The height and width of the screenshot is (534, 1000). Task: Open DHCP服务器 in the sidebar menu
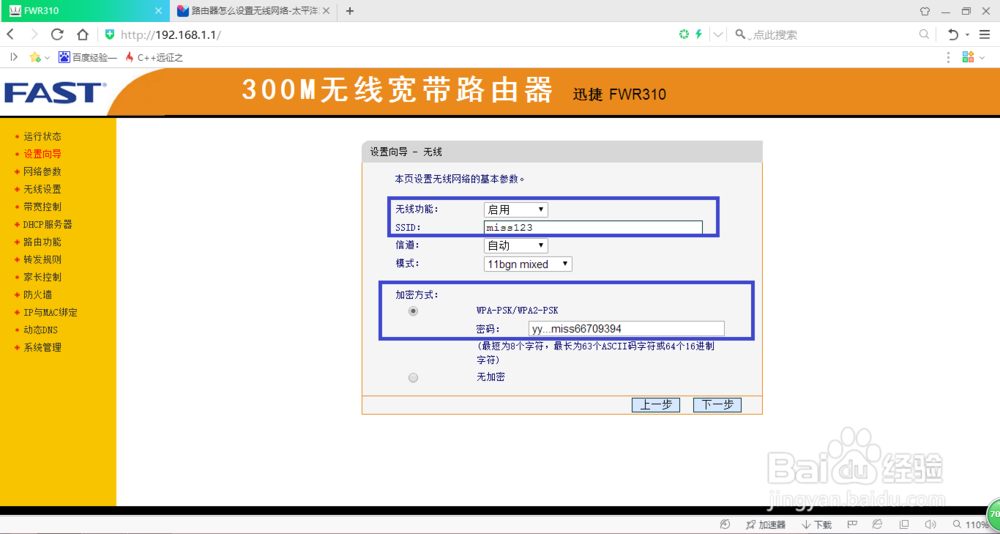[48, 225]
